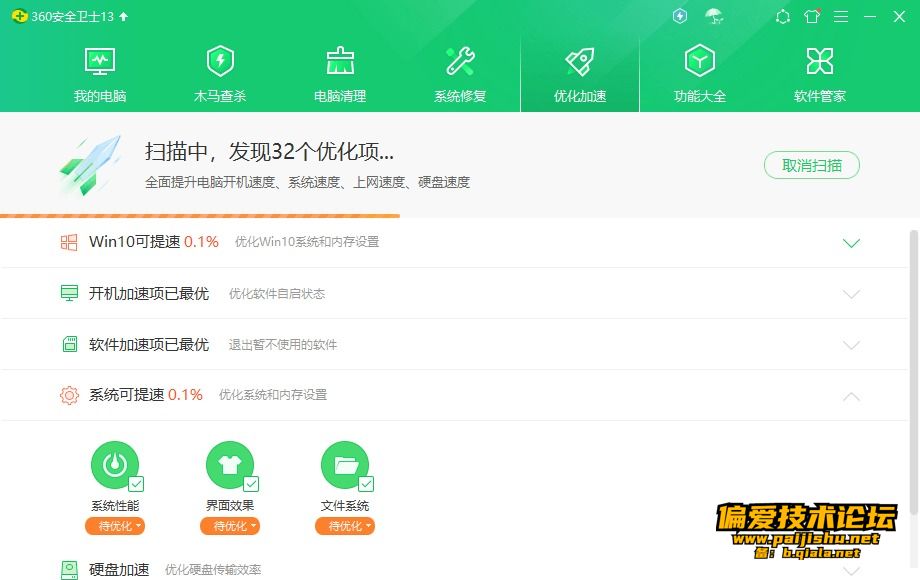Image resolution: width=920 pixels, height=580 pixels.
Task: Click the 360安全卫士13 title text
Action: 72,16
